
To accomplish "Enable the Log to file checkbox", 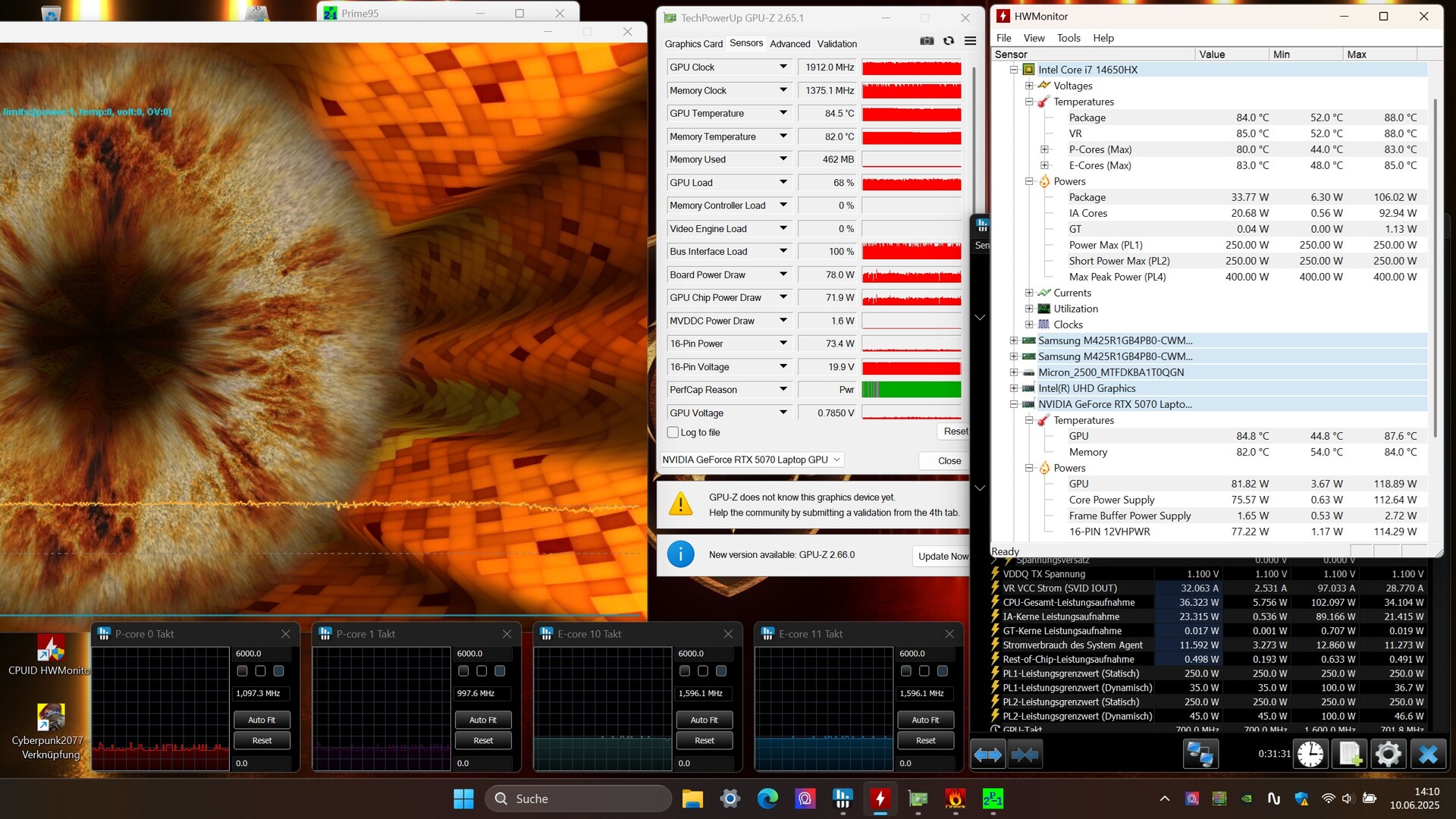I will coord(673,432).
